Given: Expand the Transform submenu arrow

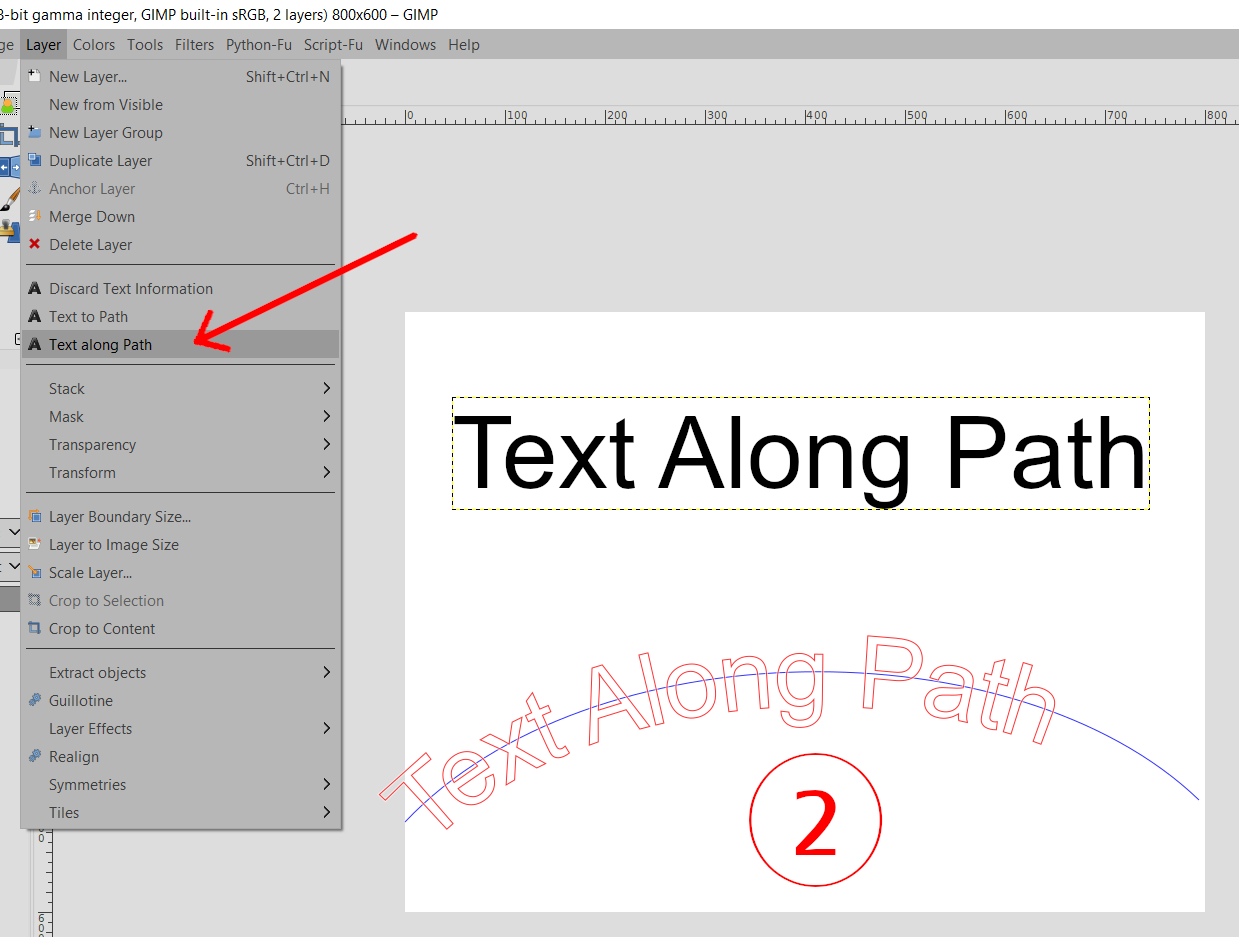Looking at the screenshot, I should [x=326, y=472].
